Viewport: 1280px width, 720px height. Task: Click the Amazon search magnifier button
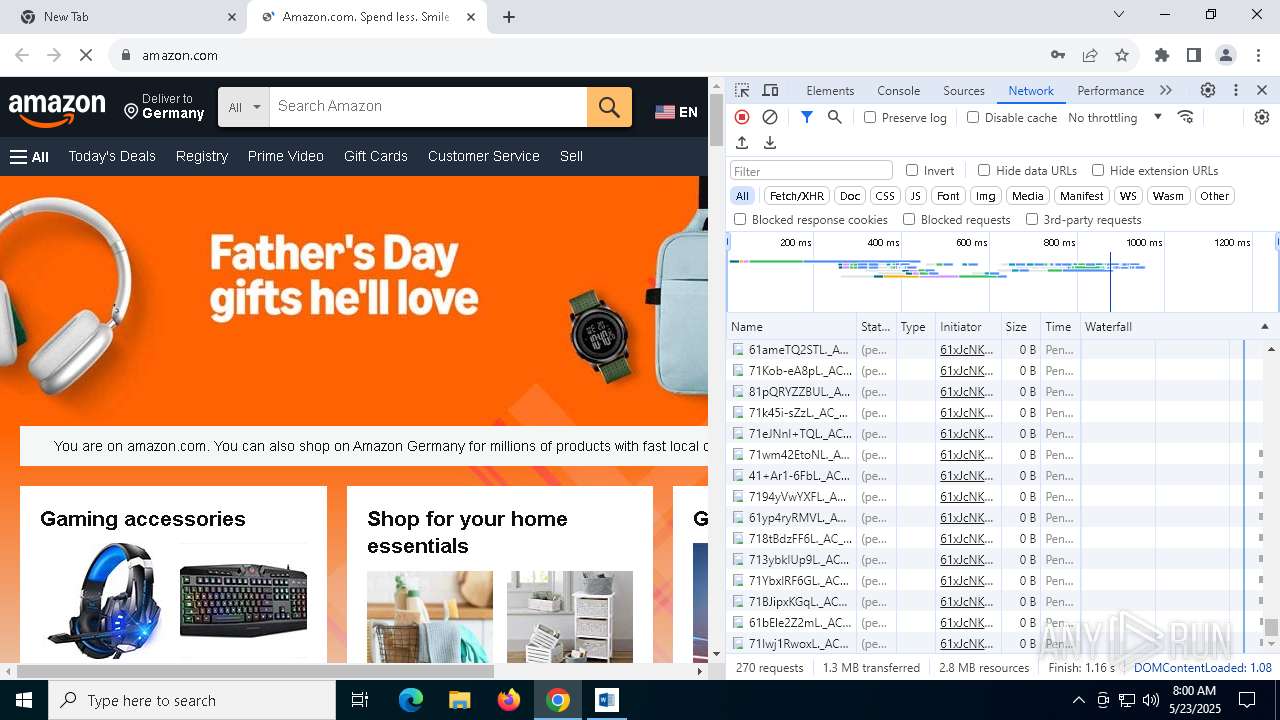pos(609,107)
